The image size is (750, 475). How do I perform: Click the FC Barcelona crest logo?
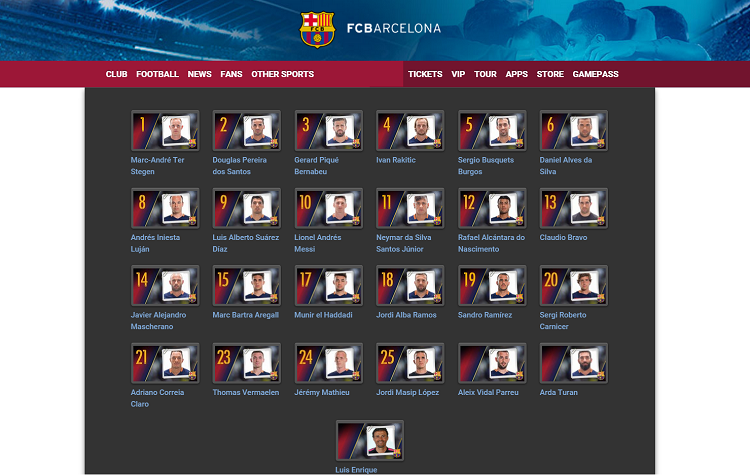click(x=317, y=29)
